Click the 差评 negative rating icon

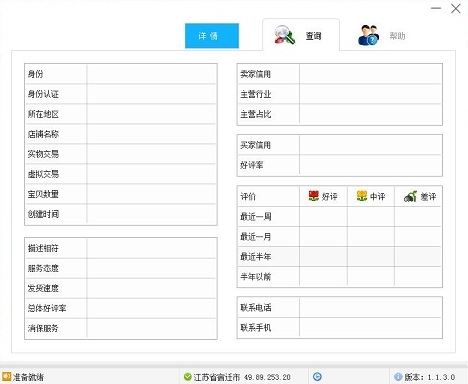click(410, 196)
